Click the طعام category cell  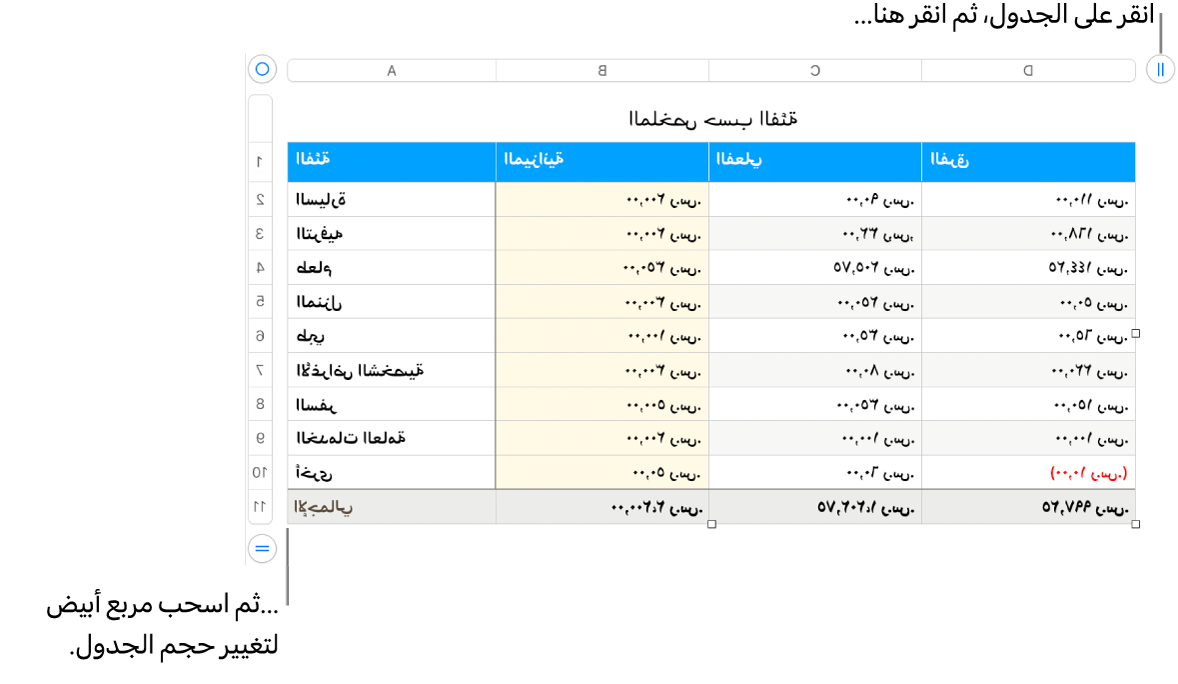(x=391, y=268)
